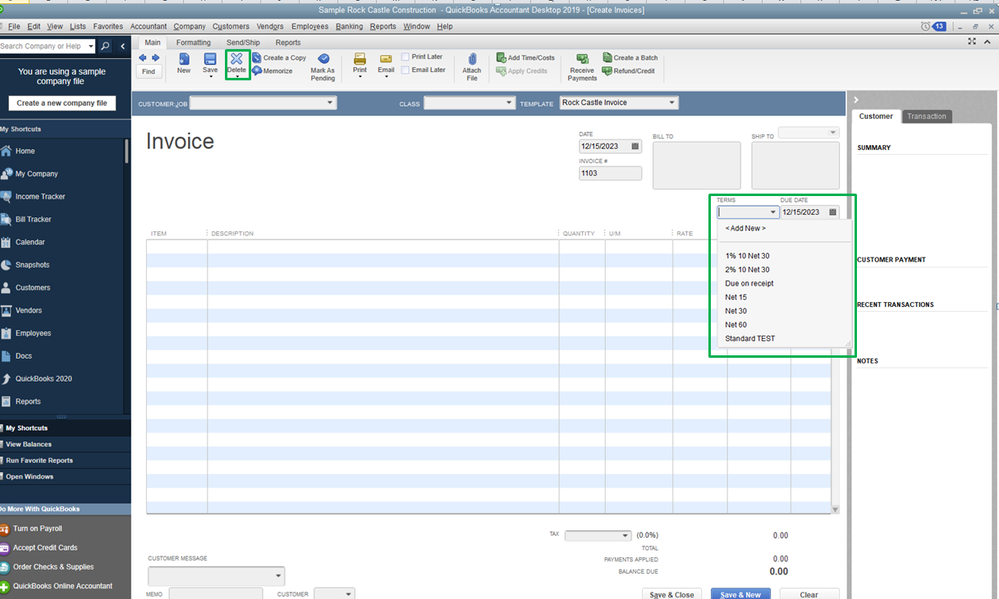Click the Bill To address box
The width and height of the screenshot is (999, 599).
tap(696, 165)
